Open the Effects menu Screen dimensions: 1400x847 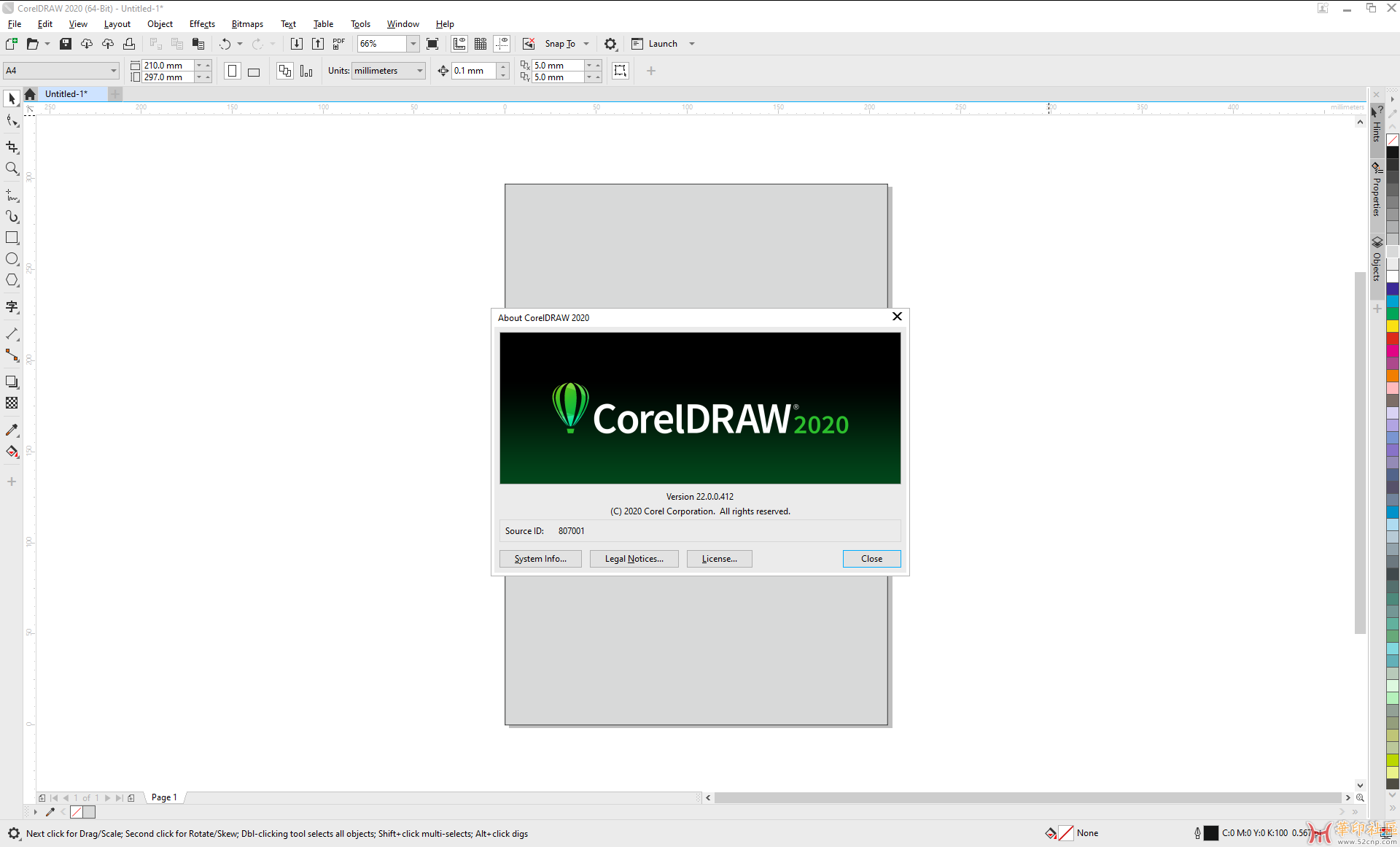tap(202, 24)
